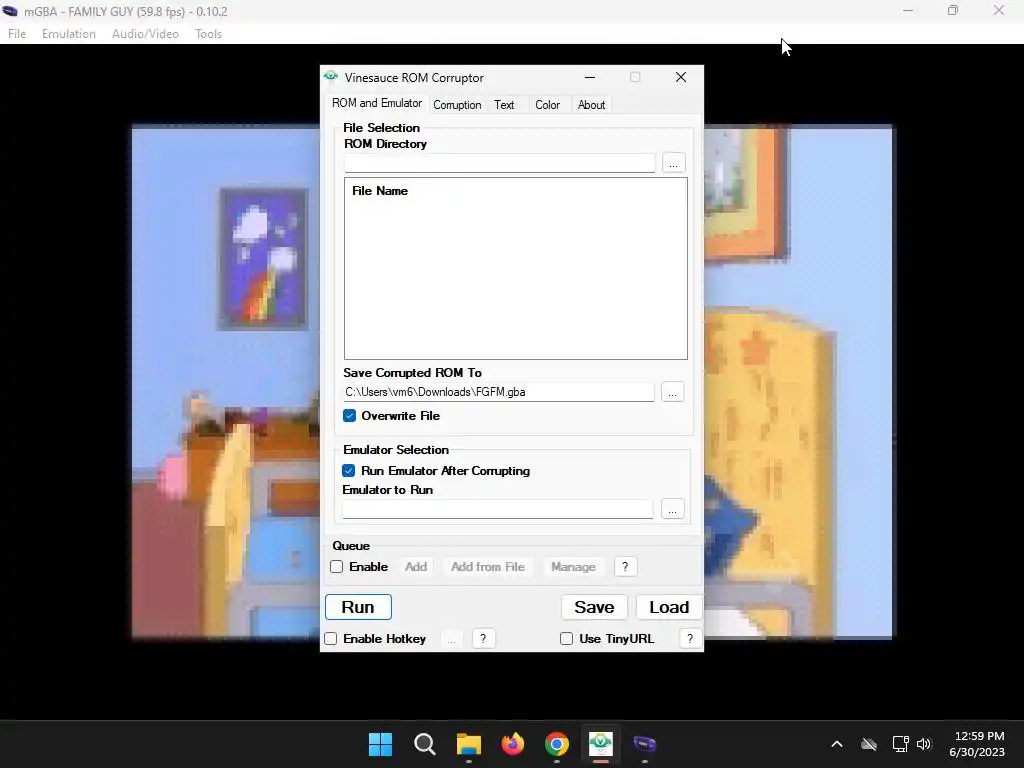Select Vinesauce ROM Corruptor taskbar icon

[600, 744]
